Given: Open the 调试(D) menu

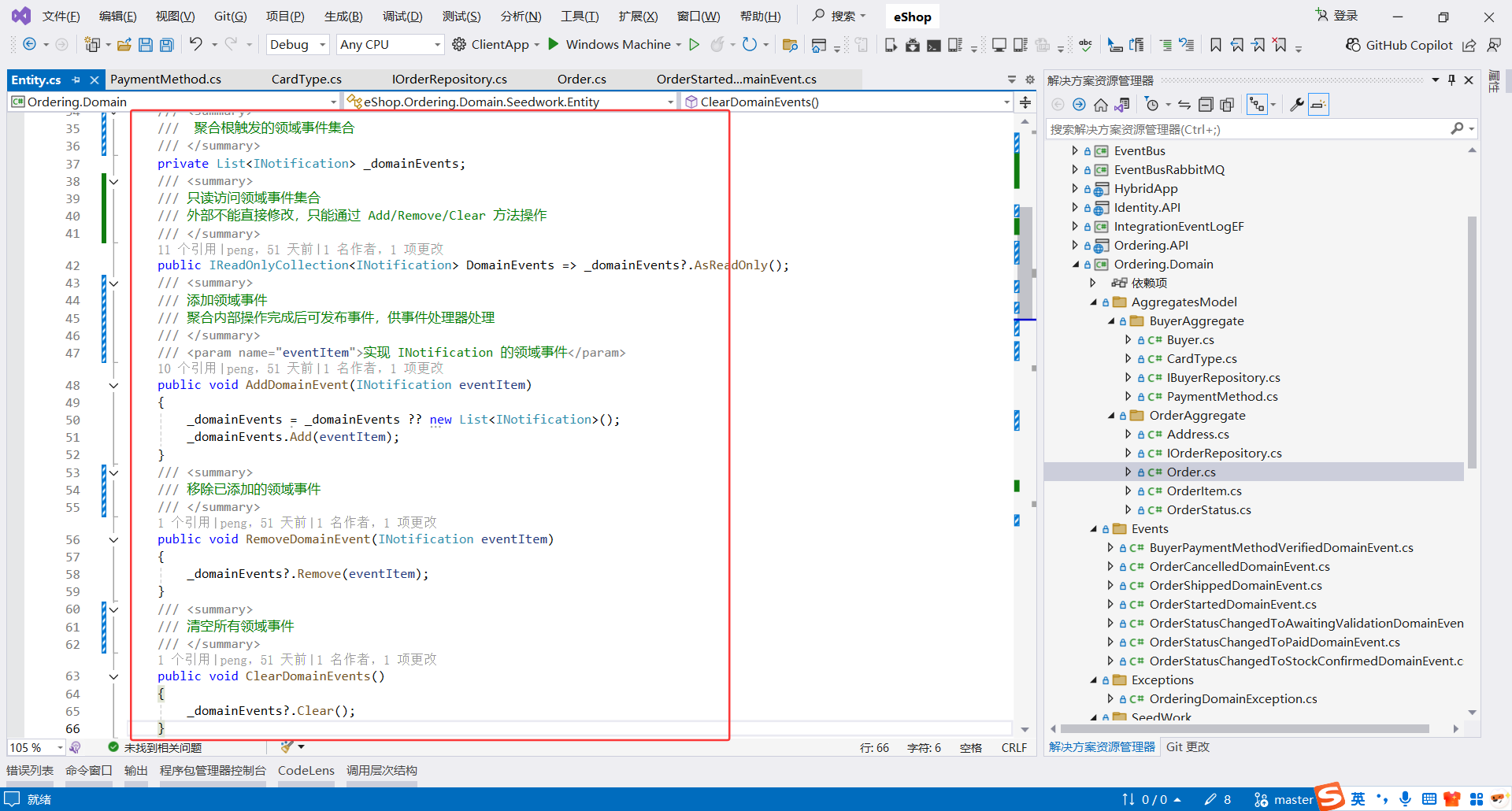Looking at the screenshot, I should [402, 17].
